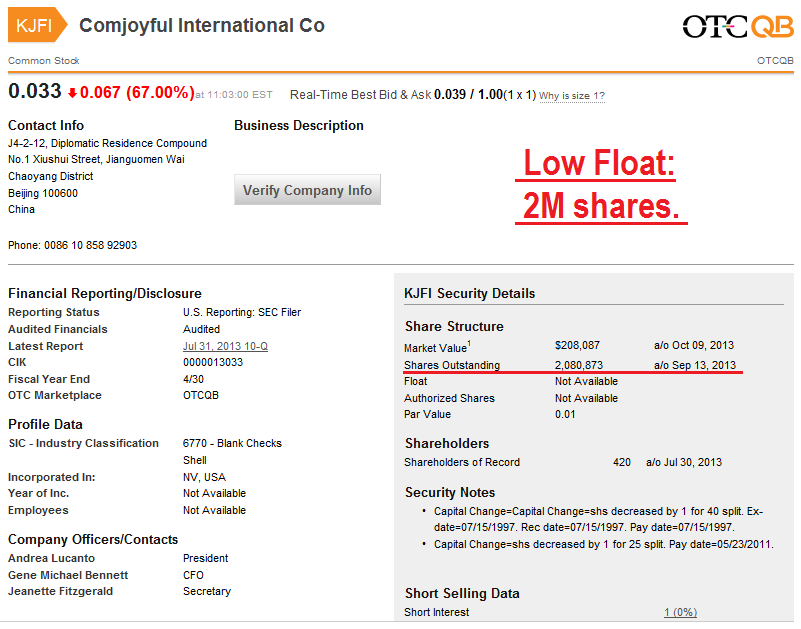The height and width of the screenshot is (629, 801).
Task: Click the red down-arrow price change icon
Action: (72, 94)
